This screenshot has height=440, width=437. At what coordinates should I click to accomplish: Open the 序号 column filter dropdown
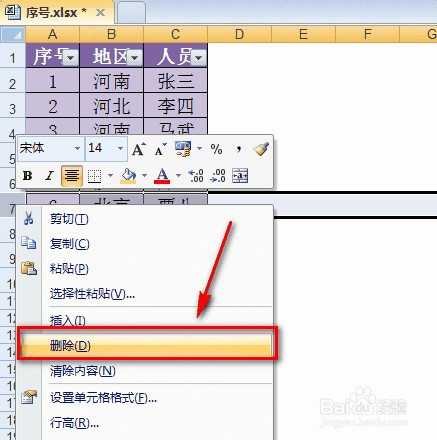[71, 58]
